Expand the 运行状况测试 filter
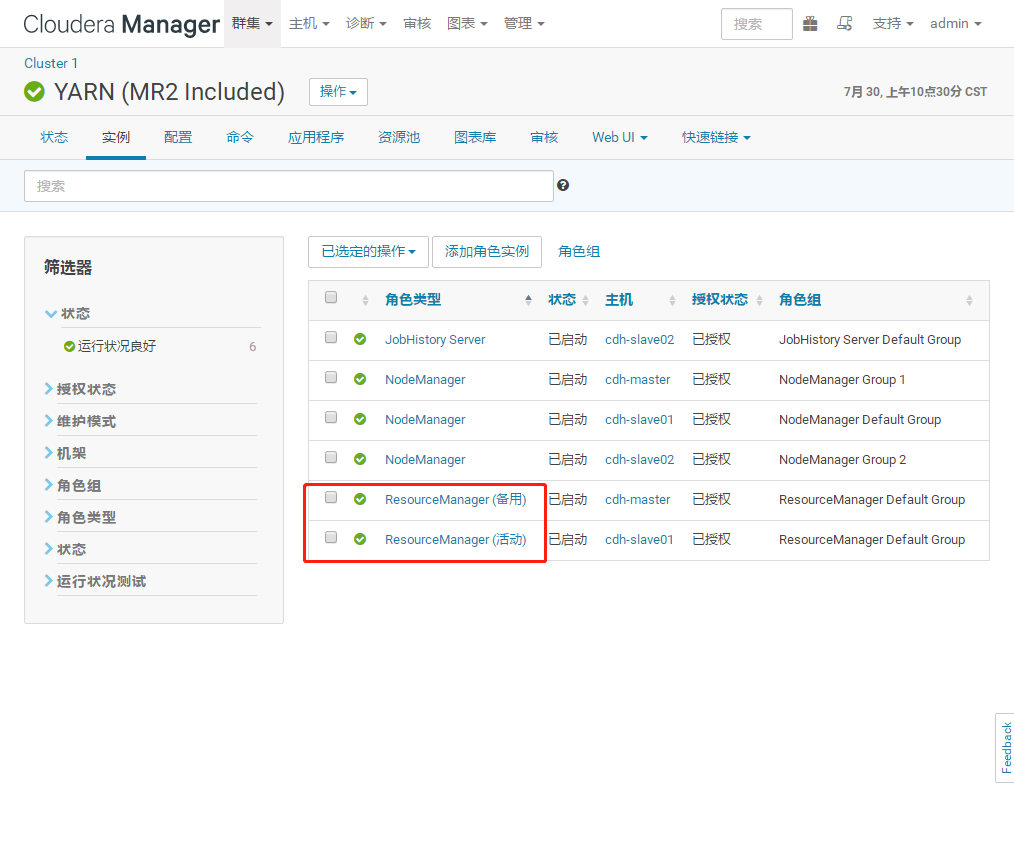1014x860 pixels. pos(95,581)
